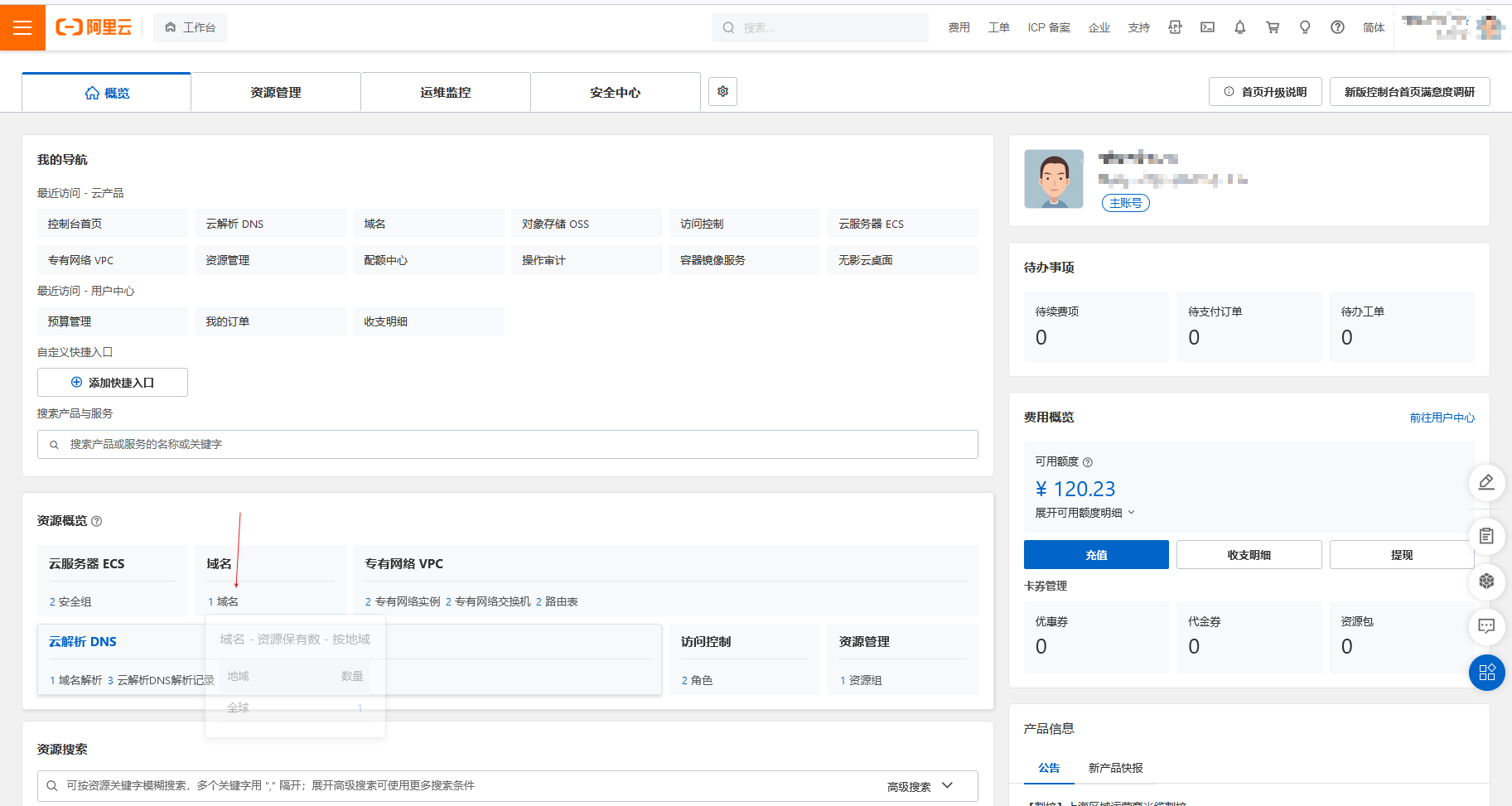1512x806 pixels.
Task: Switch language via 简体
Action: 1374,27
